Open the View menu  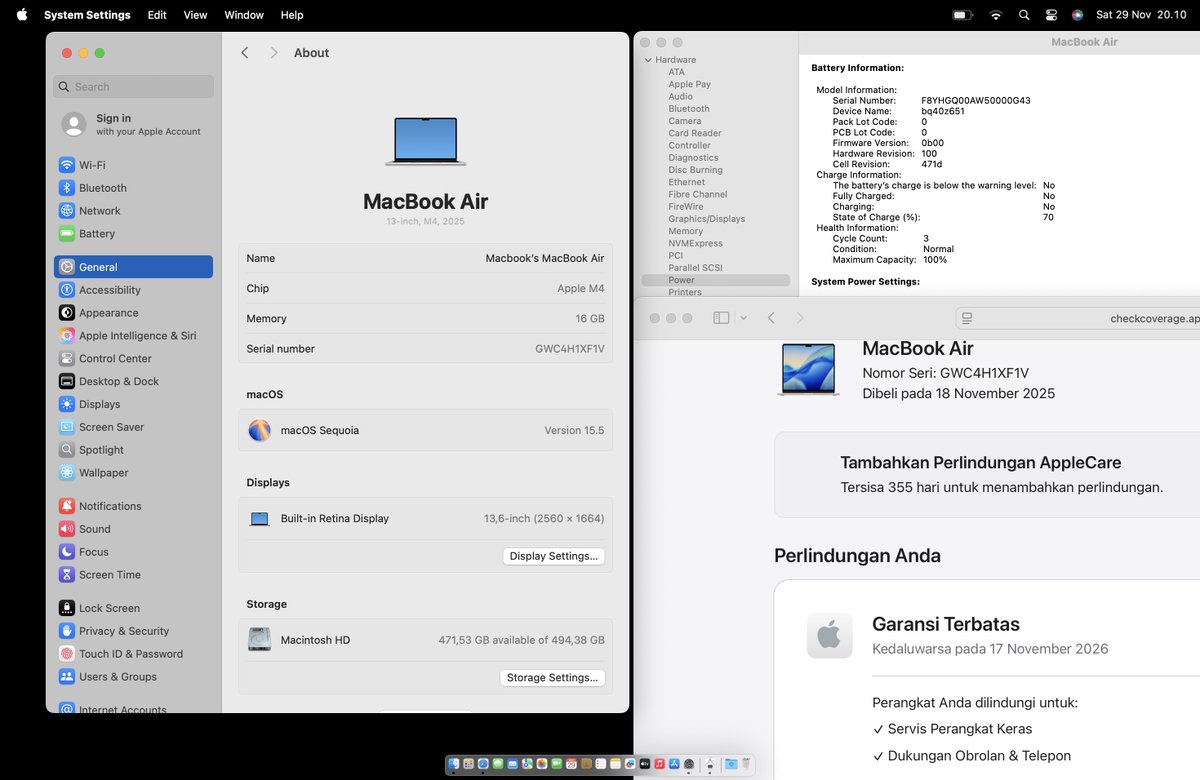point(195,15)
